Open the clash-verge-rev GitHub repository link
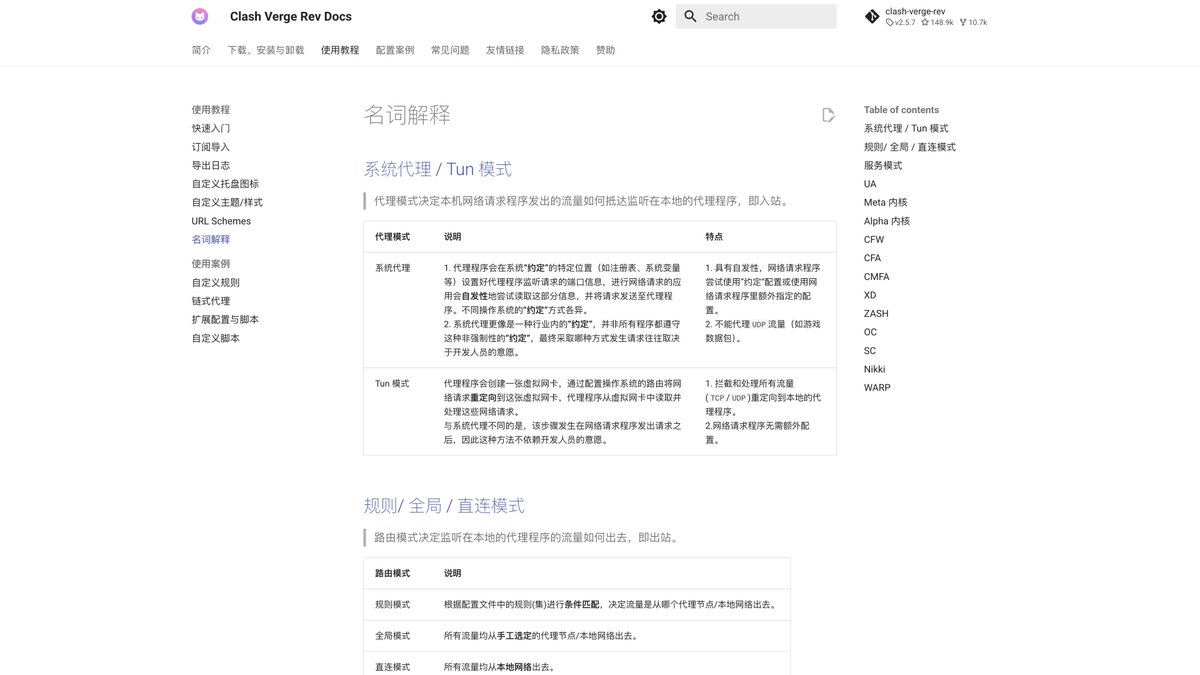The height and width of the screenshot is (675, 1200). coord(926,16)
